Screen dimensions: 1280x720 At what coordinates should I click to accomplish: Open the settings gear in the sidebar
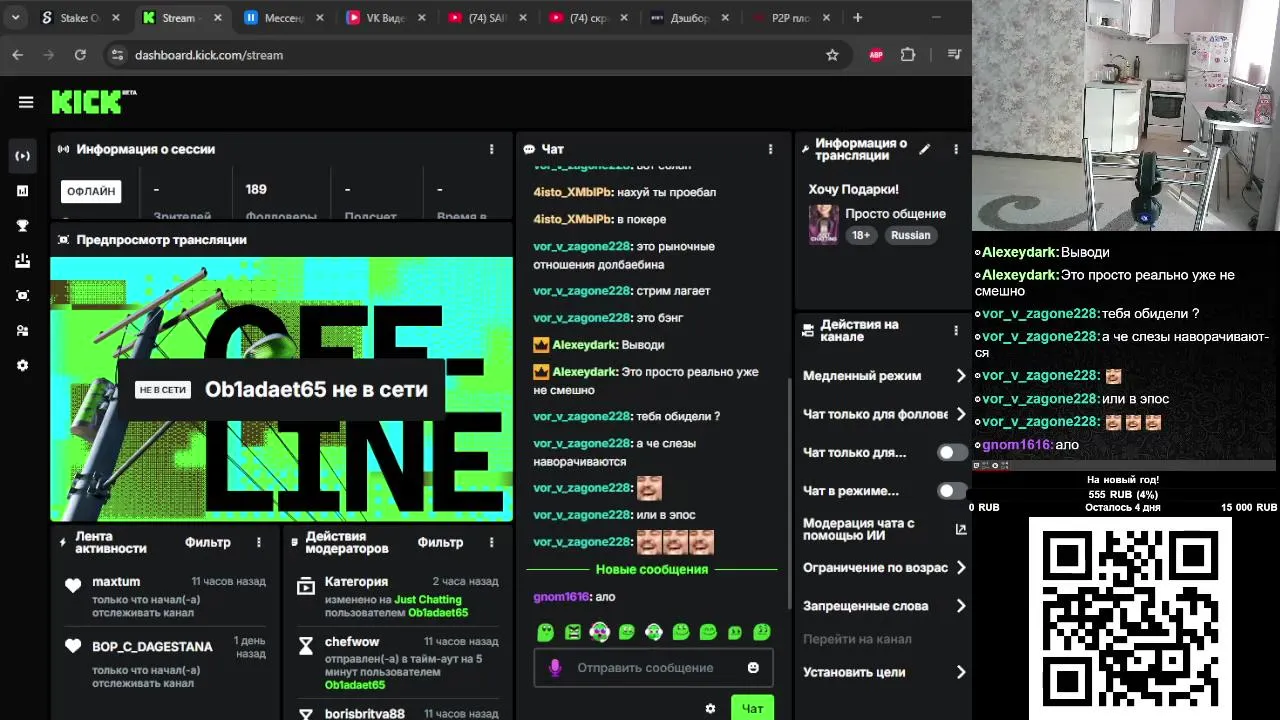click(x=23, y=366)
